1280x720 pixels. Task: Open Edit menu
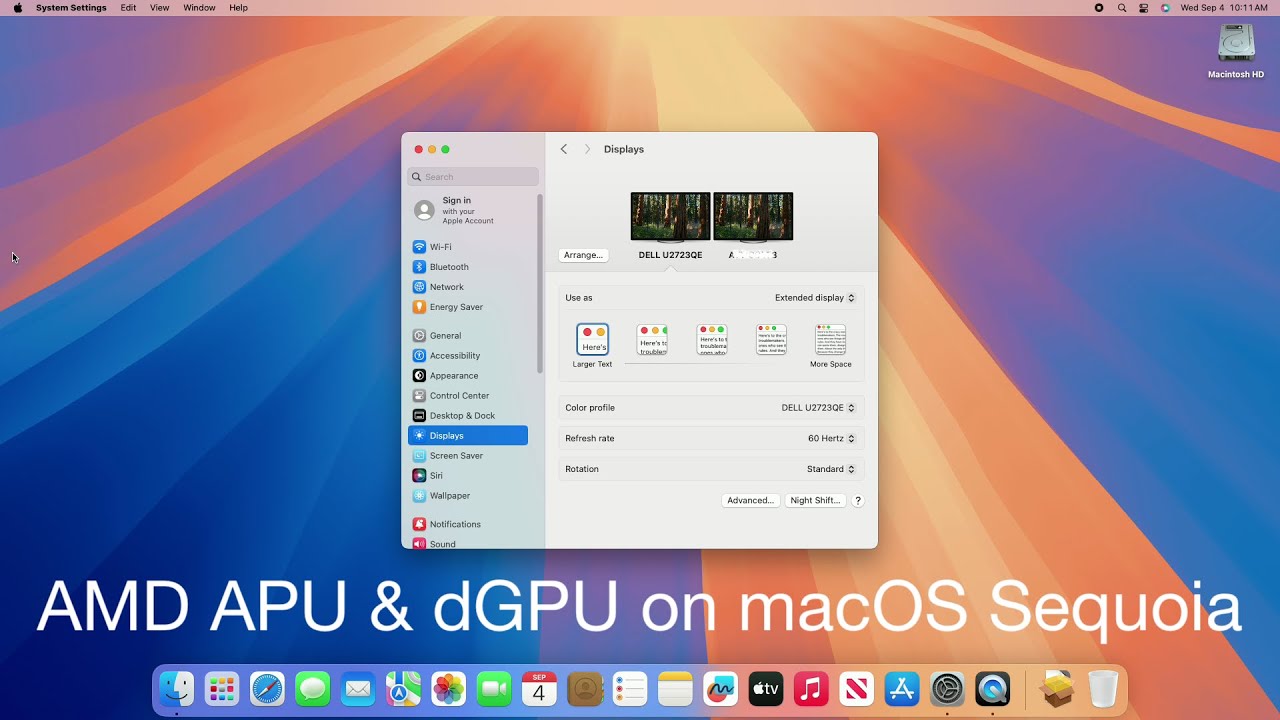pos(128,8)
